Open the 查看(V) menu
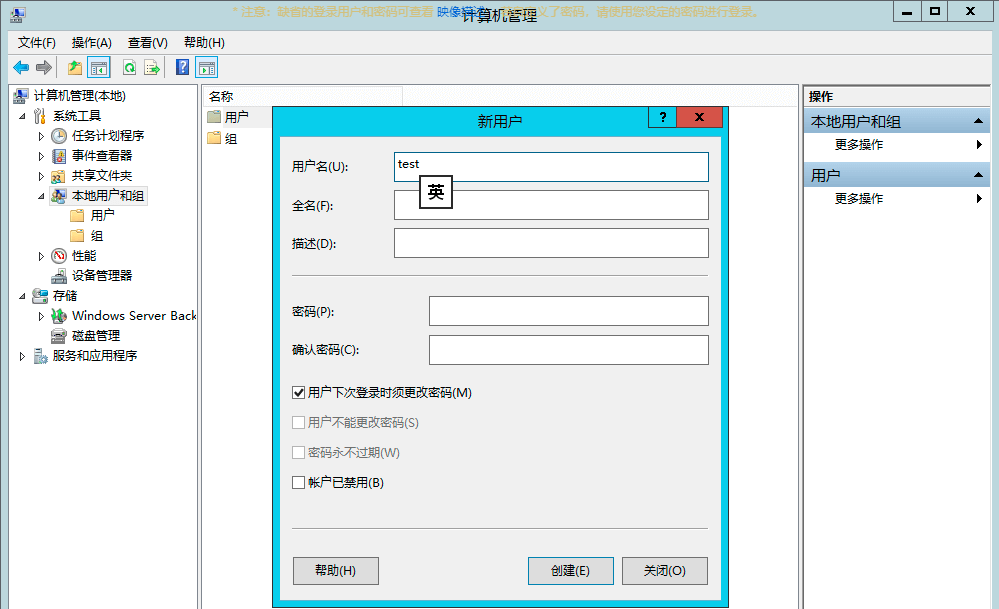The height and width of the screenshot is (609, 999). (x=148, y=43)
